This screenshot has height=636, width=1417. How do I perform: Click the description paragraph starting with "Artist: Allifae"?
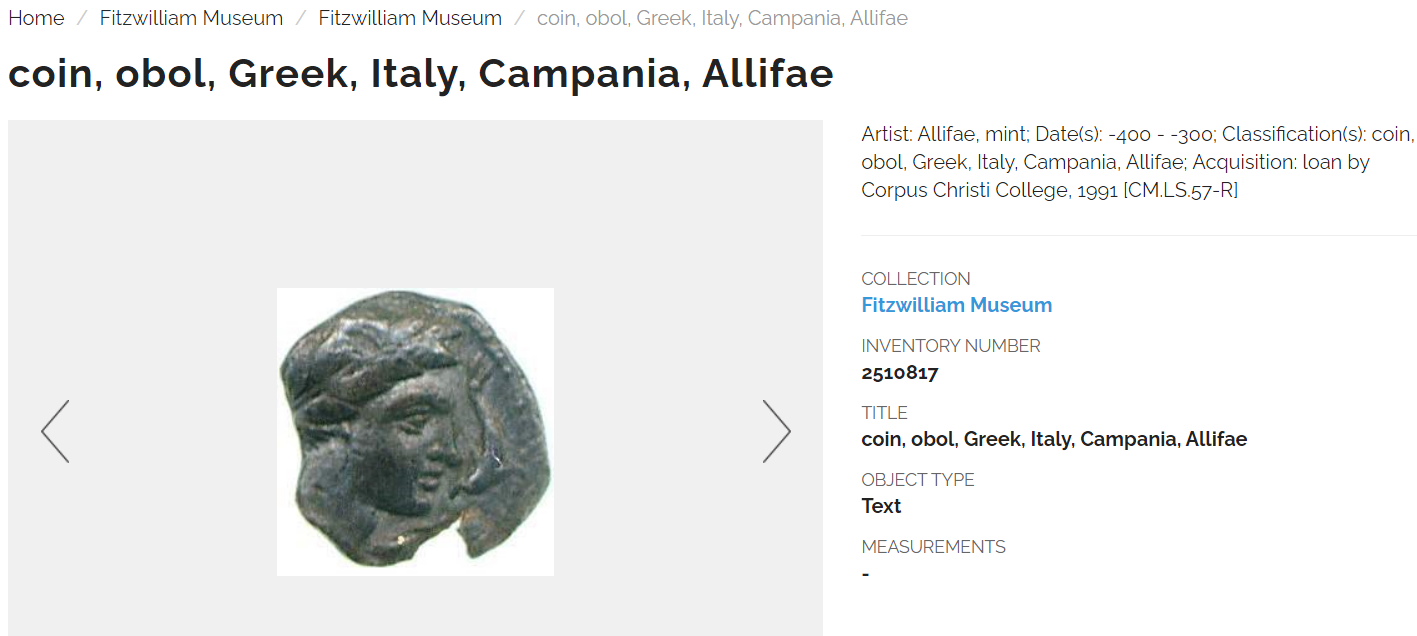click(x=1137, y=162)
